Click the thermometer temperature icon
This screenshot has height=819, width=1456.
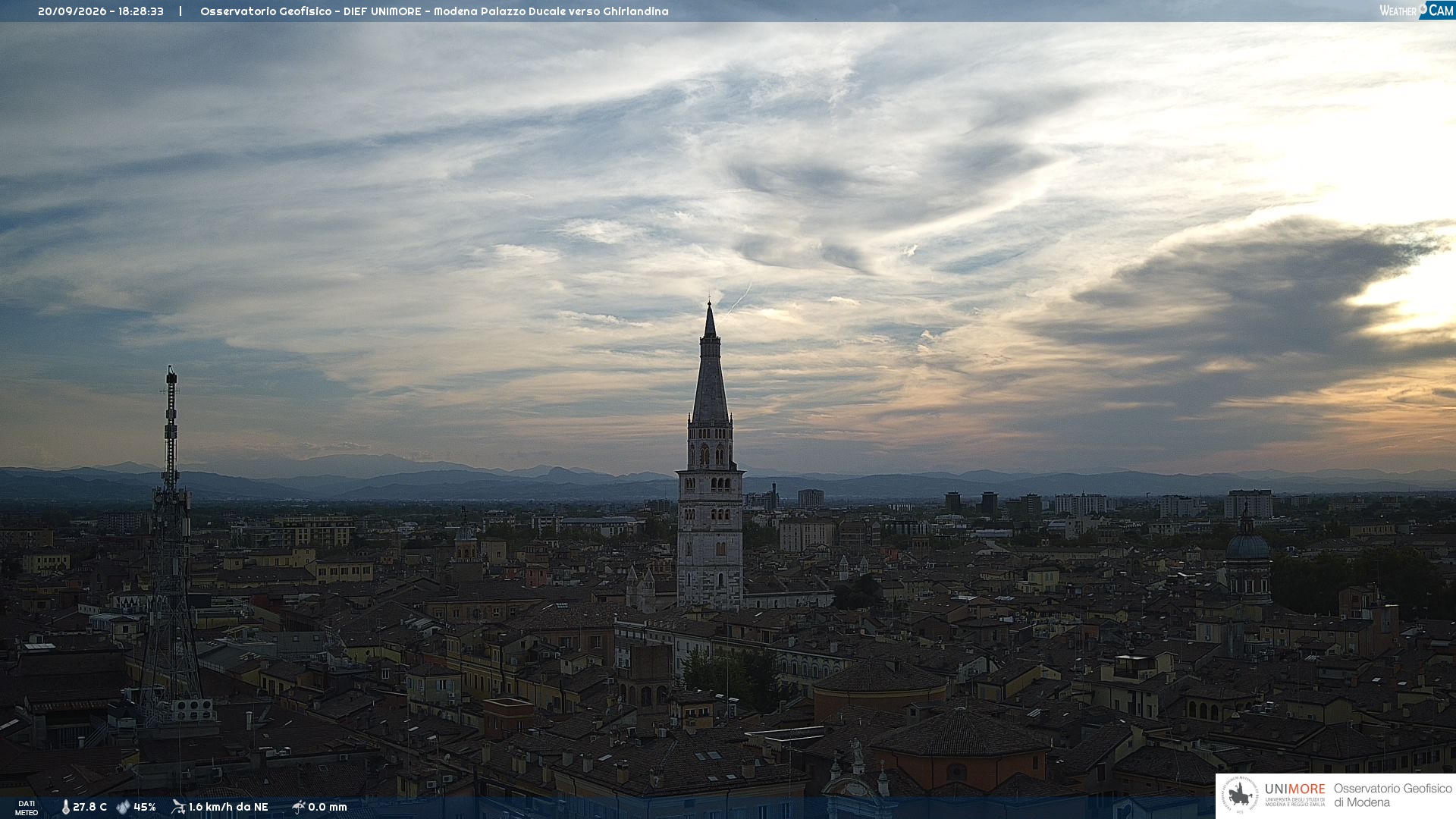click(65, 807)
